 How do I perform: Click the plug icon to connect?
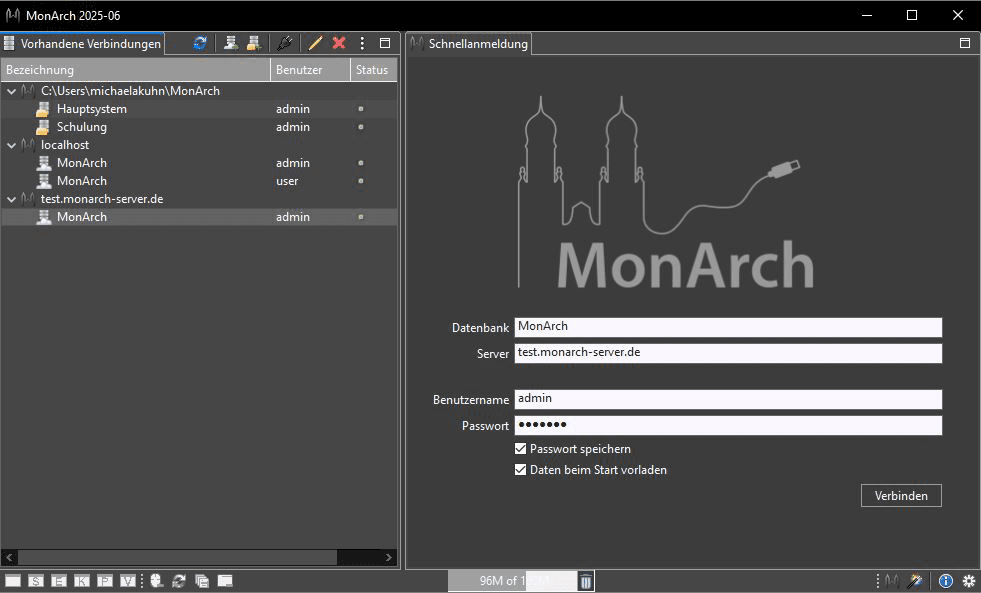click(x=285, y=43)
